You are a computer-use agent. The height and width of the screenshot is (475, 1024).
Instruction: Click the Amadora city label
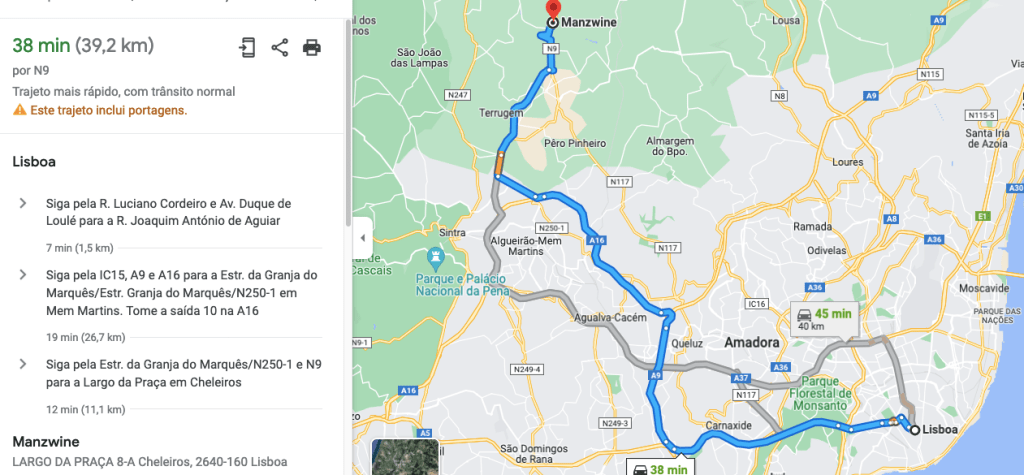(752, 342)
